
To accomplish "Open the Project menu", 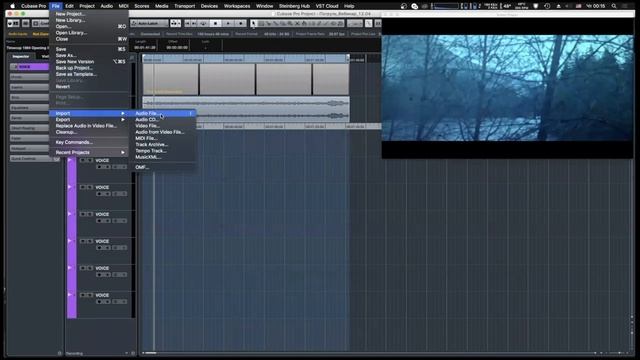I will pyautogui.click(x=87, y=6).
